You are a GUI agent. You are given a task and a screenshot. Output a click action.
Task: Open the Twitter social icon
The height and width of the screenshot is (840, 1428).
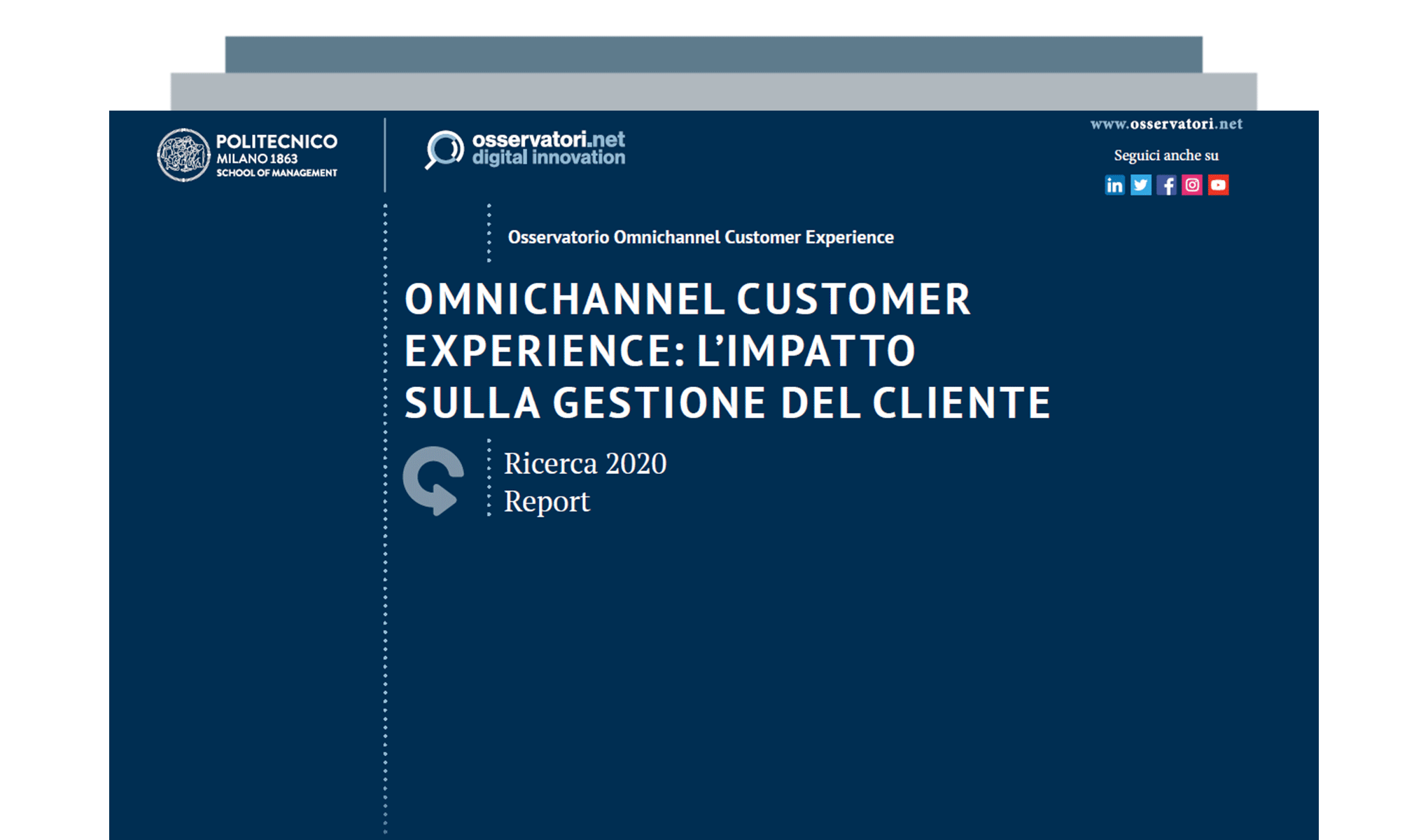click(x=1141, y=185)
